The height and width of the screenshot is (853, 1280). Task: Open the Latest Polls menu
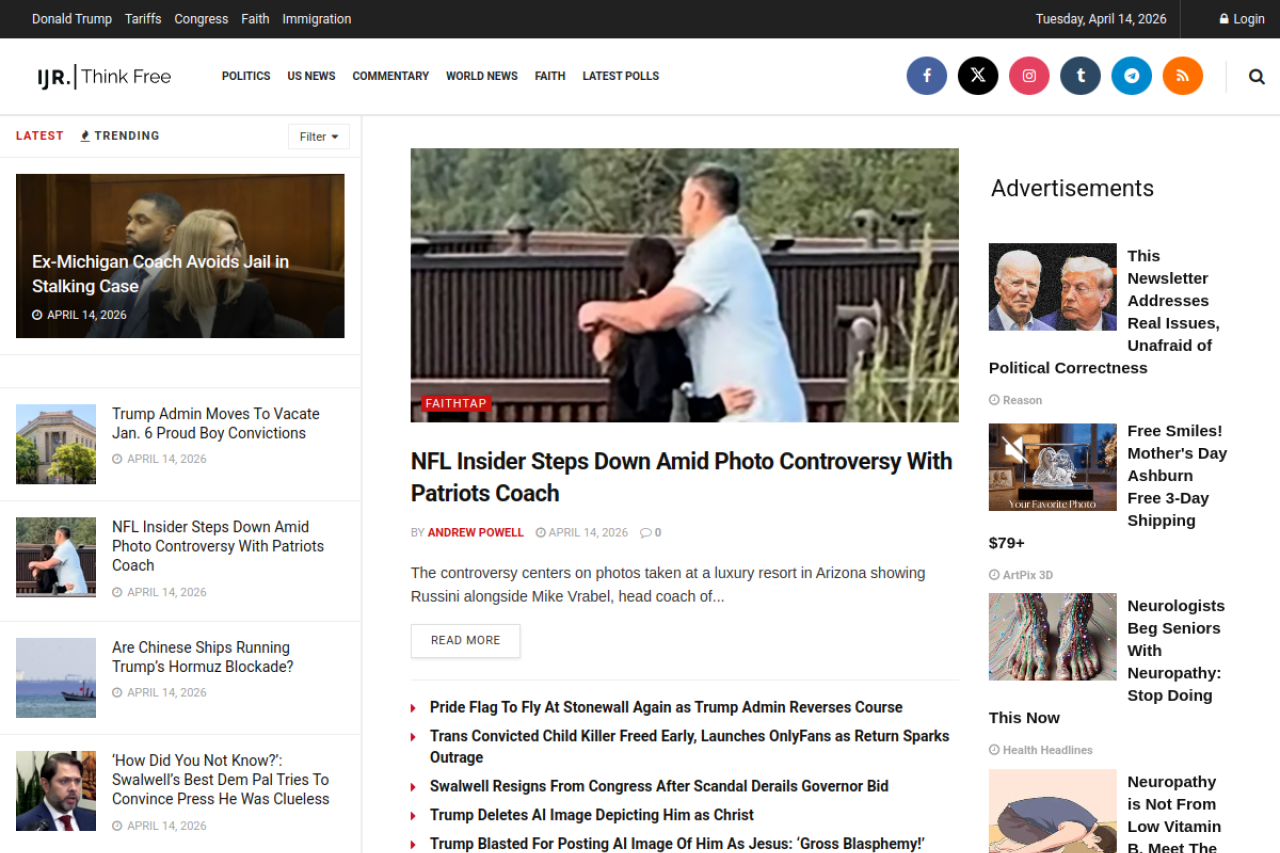click(621, 76)
